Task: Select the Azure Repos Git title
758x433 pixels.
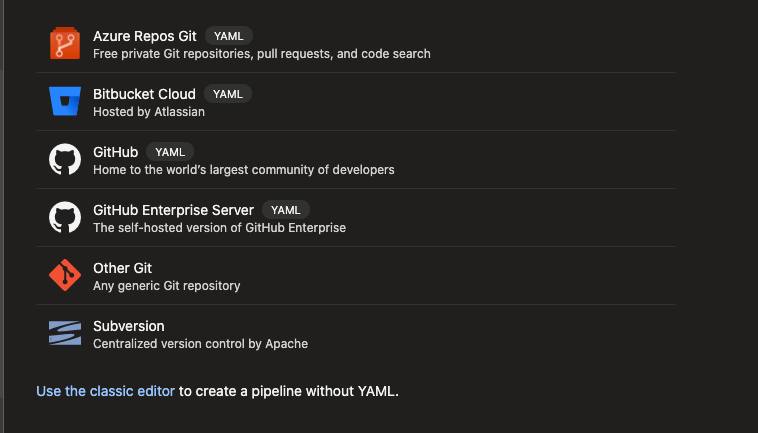Action: click(145, 36)
